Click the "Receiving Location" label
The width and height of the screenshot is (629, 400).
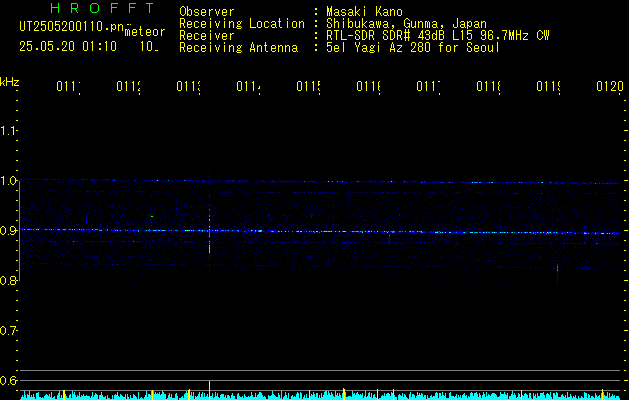[x=242, y=24]
